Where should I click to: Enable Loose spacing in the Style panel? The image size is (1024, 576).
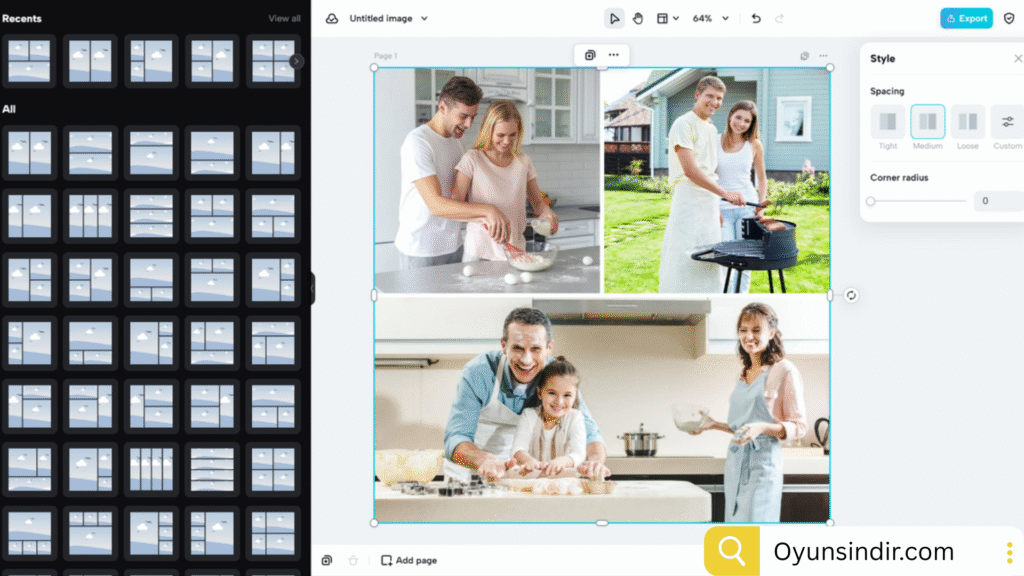967,123
